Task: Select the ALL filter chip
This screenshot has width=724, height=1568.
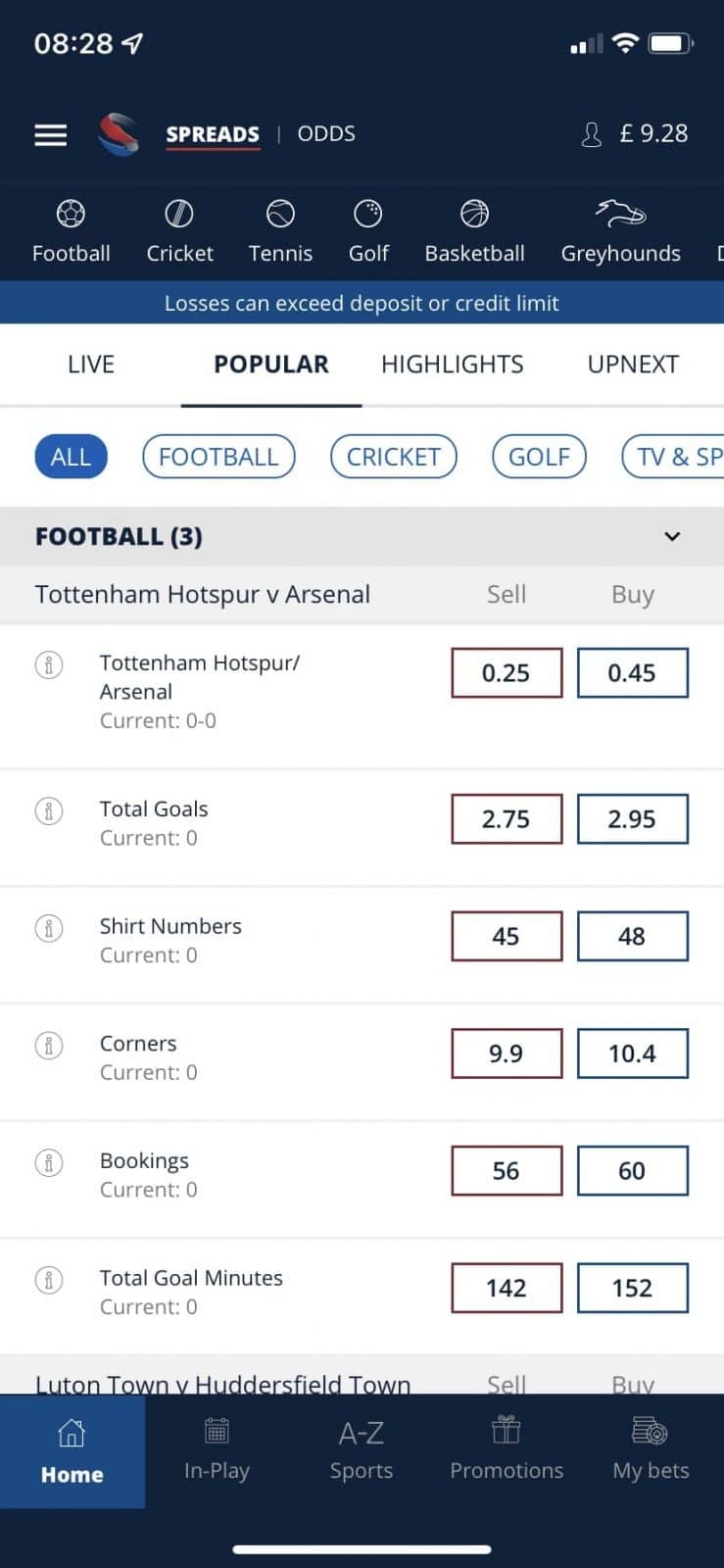Action: coord(71,457)
